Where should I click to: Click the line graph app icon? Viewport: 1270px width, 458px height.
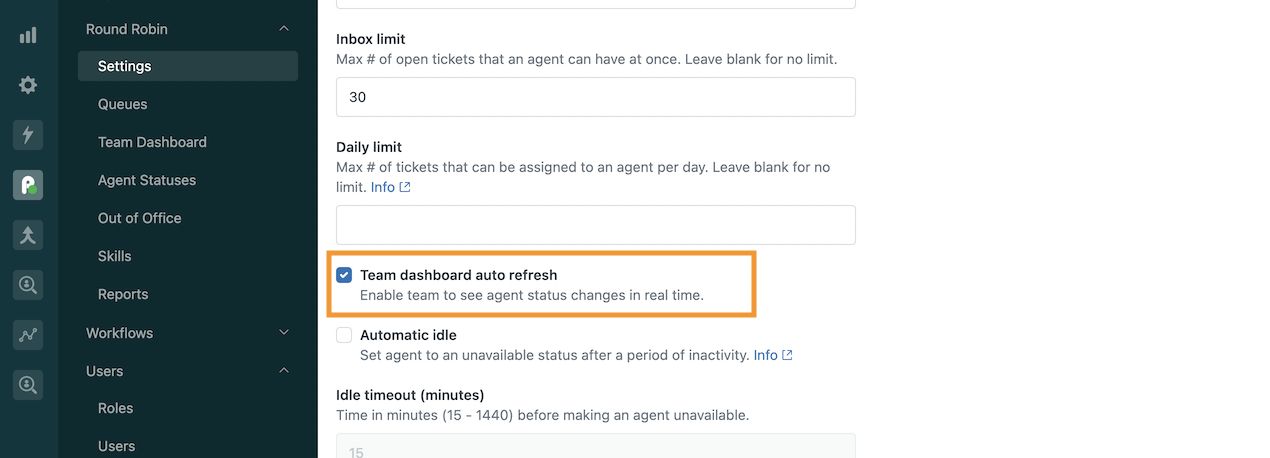coord(28,335)
